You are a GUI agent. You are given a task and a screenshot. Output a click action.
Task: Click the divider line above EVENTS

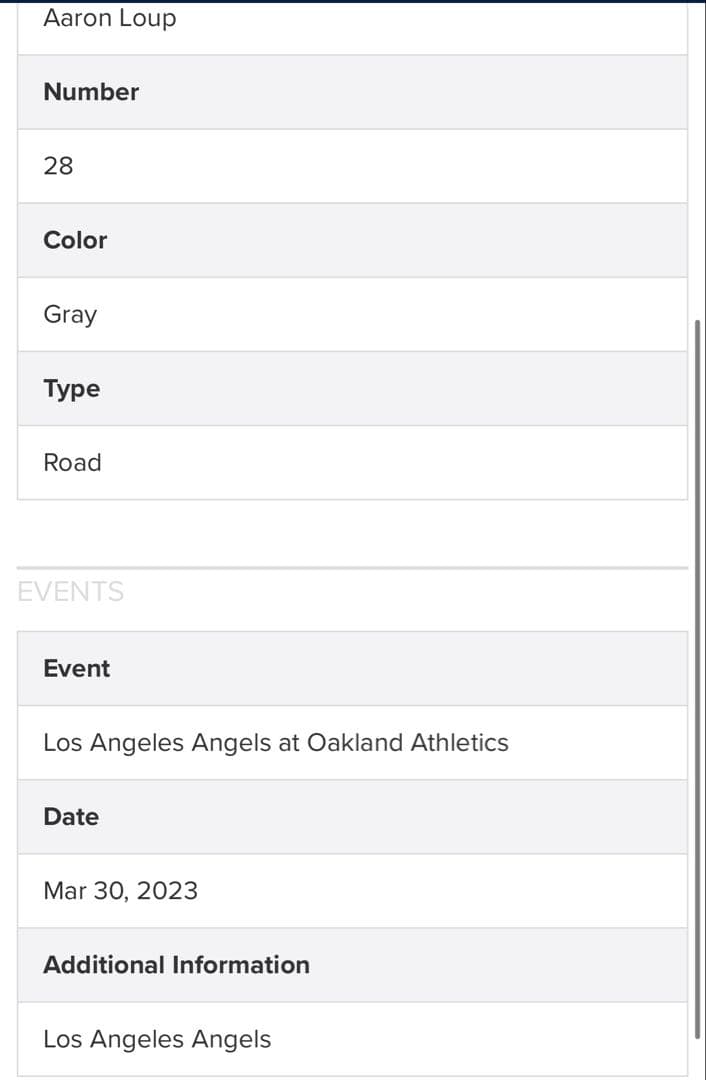(x=352, y=568)
